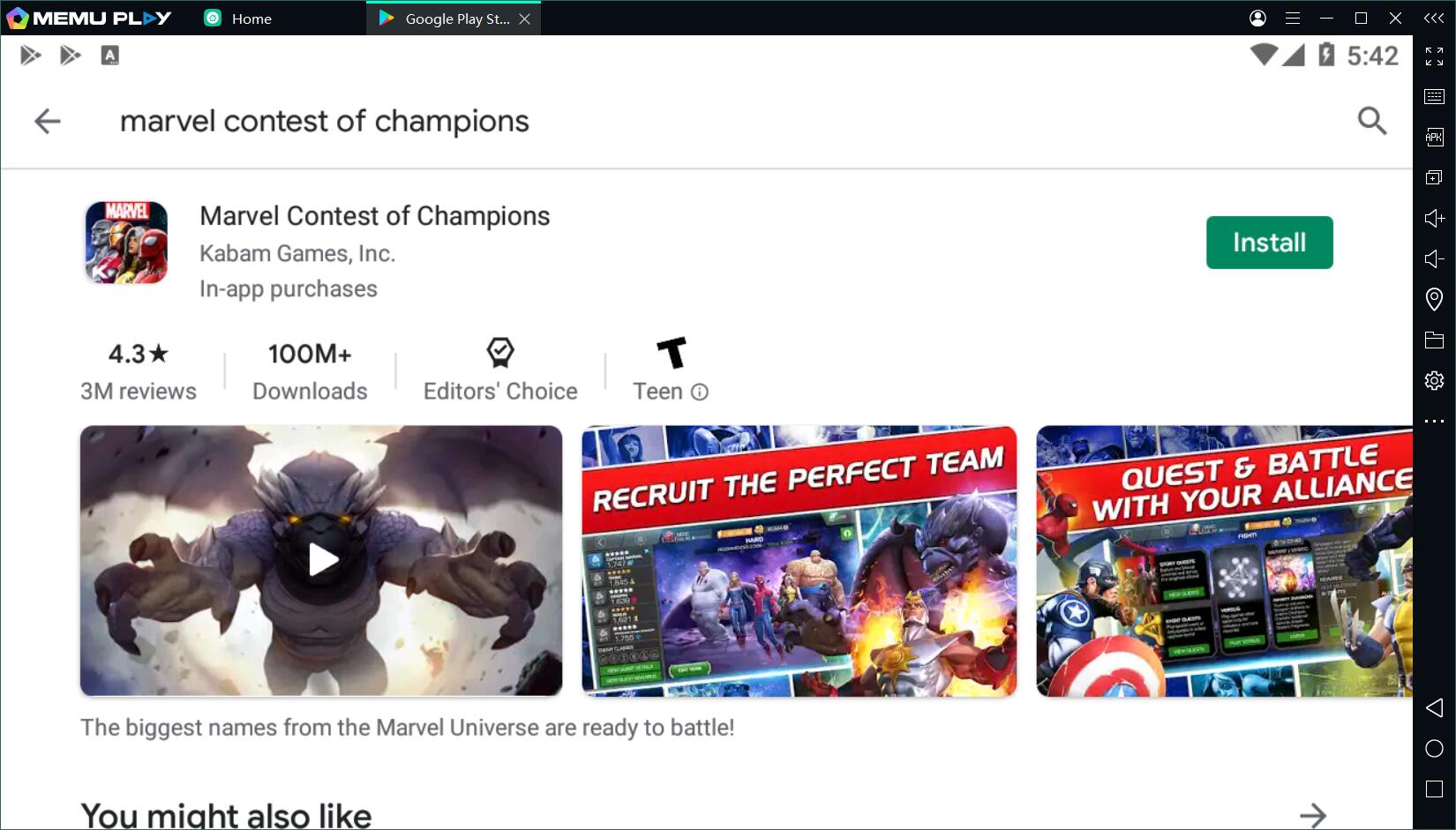Viewport: 1456px width, 830px height.
Task: Open the keyboard mapping icon
Action: point(1434,96)
